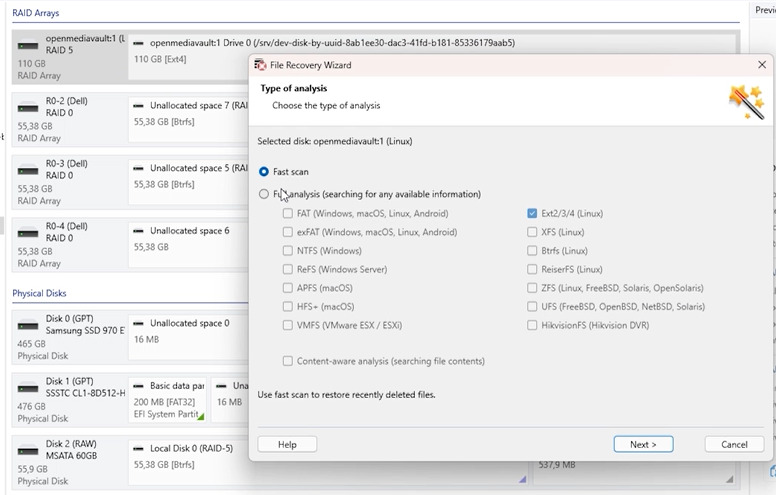Viewport: 776px width, 495px height.
Task: Tick the ReiserFS (Linux) checkbox
Action: point(532,269)
